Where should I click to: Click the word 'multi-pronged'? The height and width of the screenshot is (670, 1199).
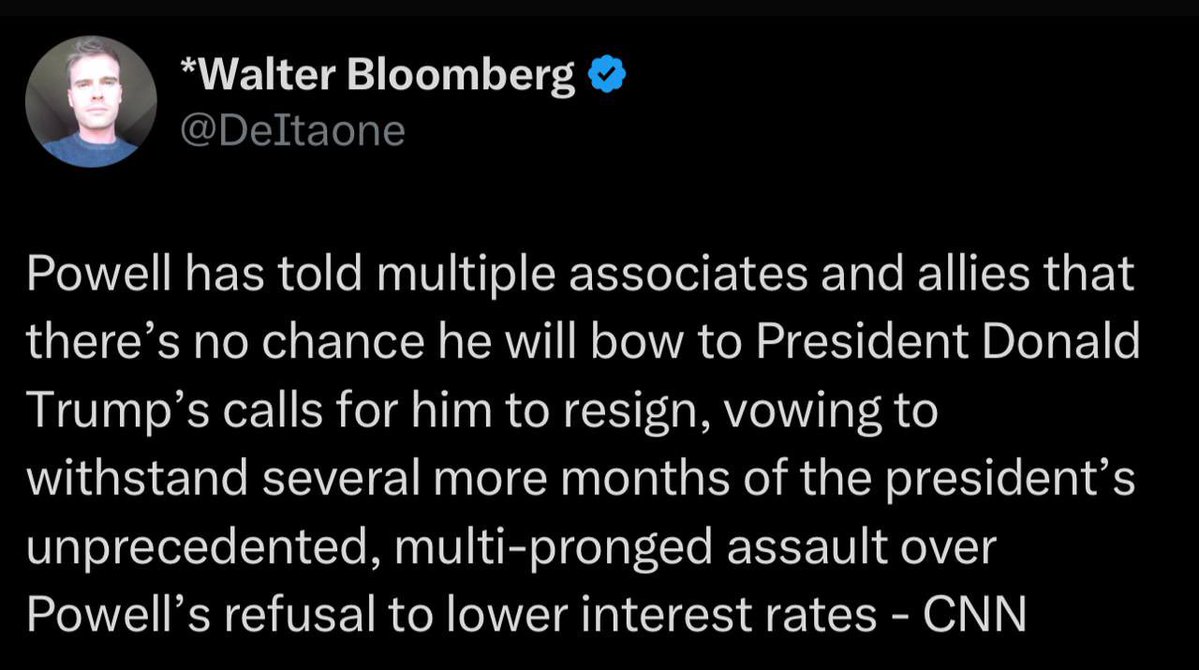click(554, 548)
